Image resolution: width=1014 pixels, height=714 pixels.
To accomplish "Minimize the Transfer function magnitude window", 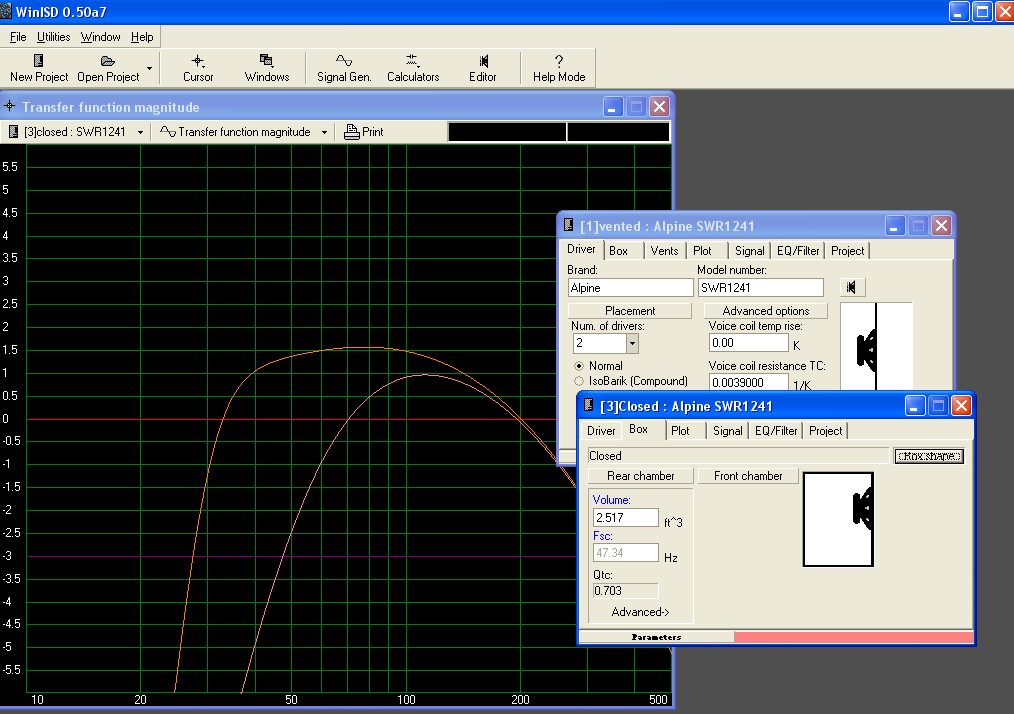I will coord(612,107).
